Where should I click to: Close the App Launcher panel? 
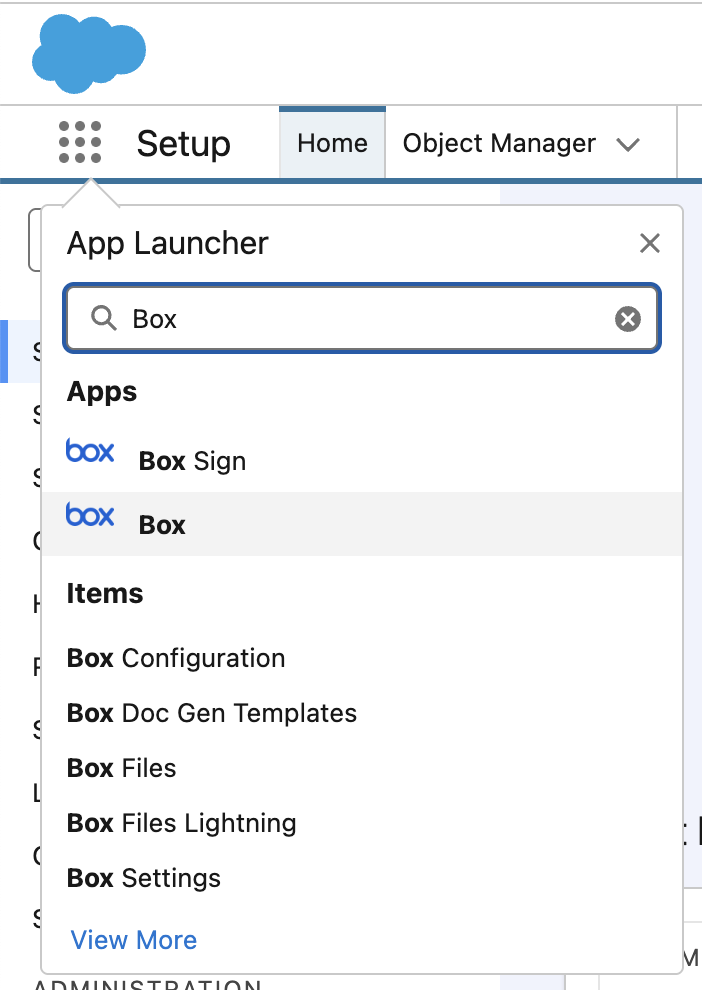tap(649, 243)
